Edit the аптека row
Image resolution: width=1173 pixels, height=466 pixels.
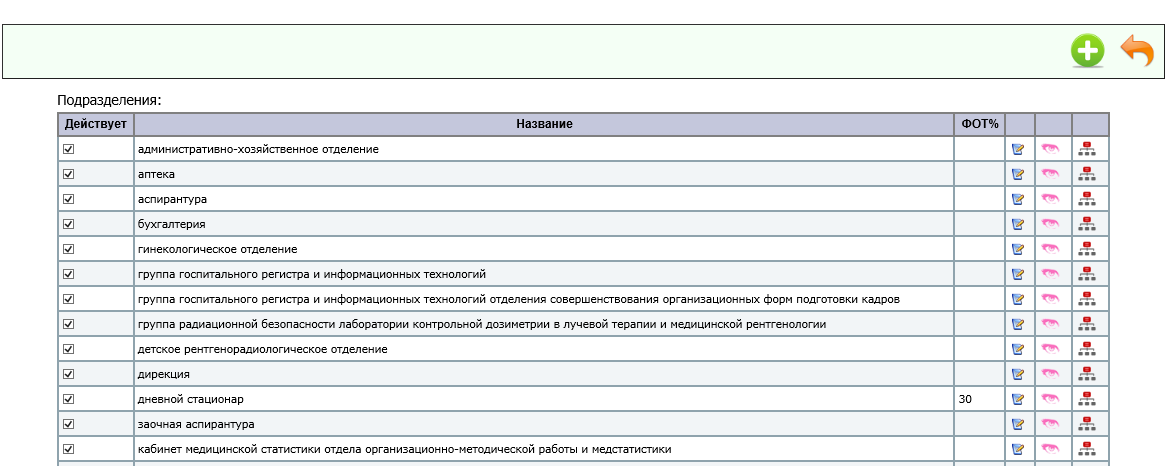tap(1018, 174)
